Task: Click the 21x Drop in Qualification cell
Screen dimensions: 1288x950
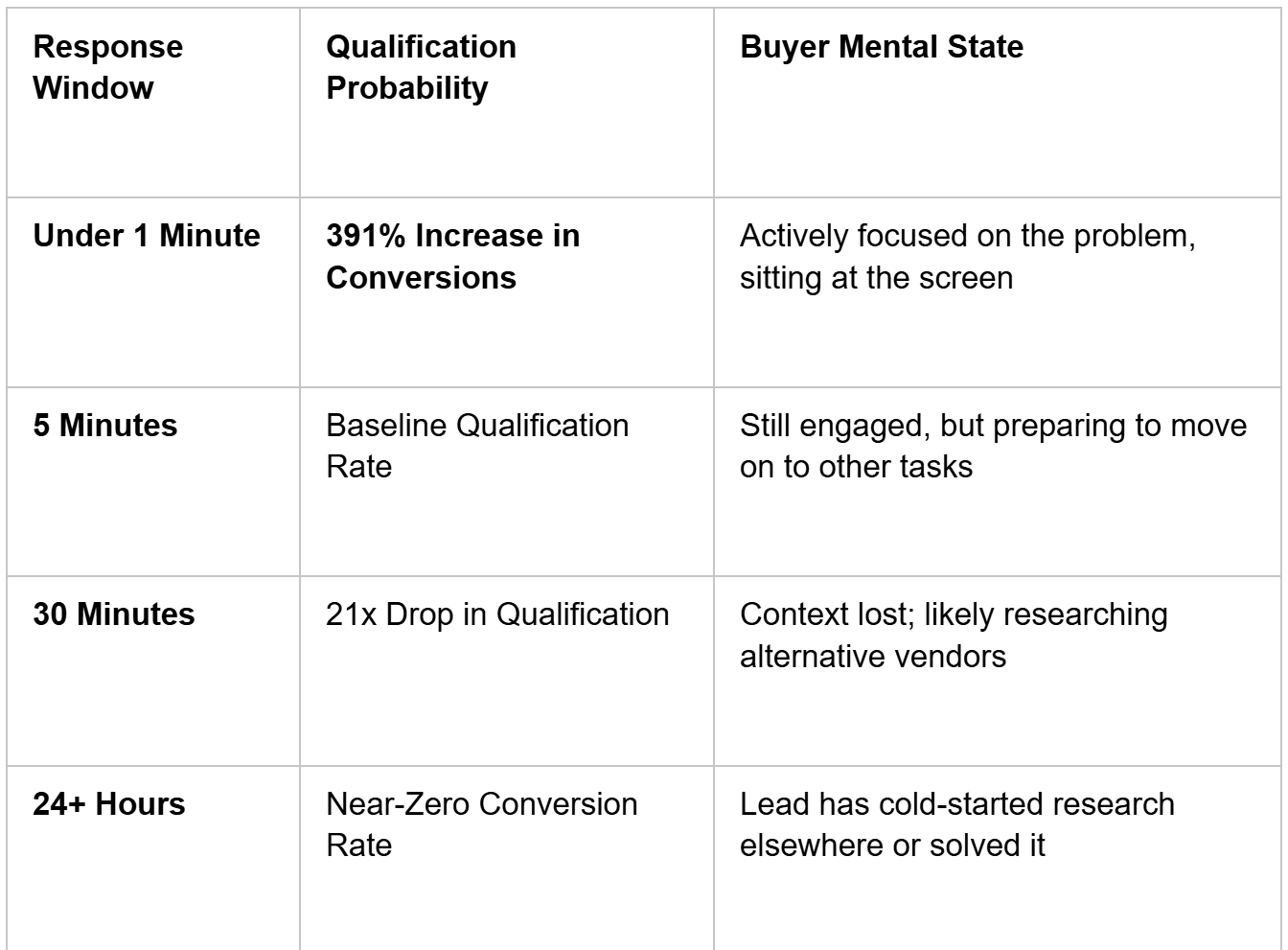Action: pyautogui.click(x=497, y=614)
